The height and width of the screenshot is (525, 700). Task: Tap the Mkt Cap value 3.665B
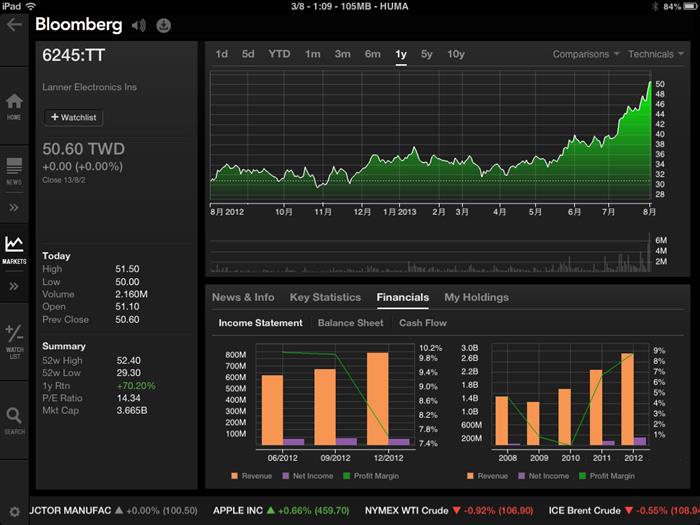click(x=132, y=410)
